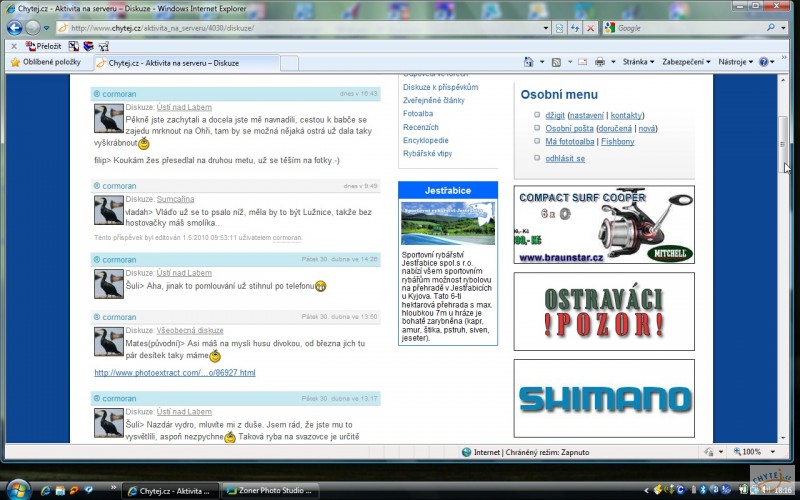800x500 pixels.
Task: Click the Ostraváci Pozor banner
Action: 604,312
